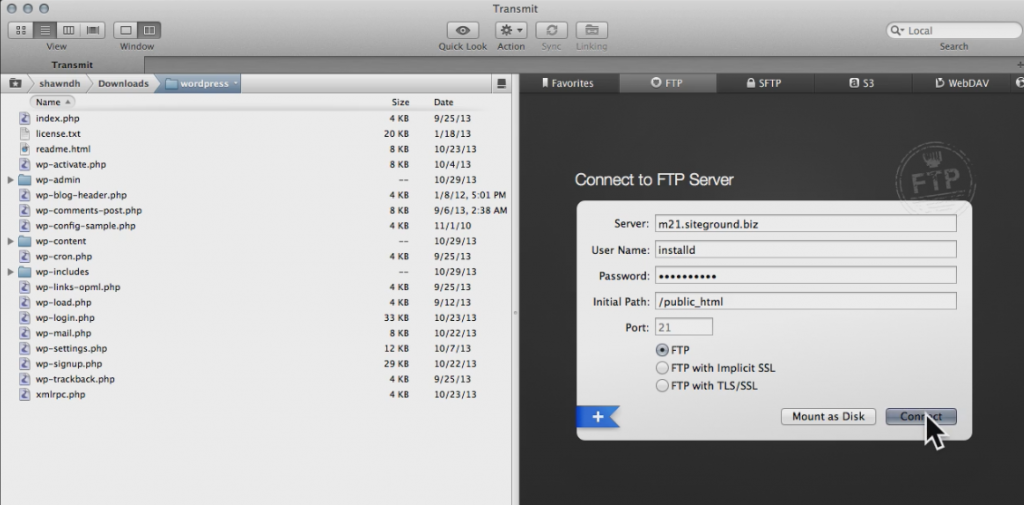Expand the wp-content folder
The height and width of the screenshot is (505, 1024).
point(10,241)
